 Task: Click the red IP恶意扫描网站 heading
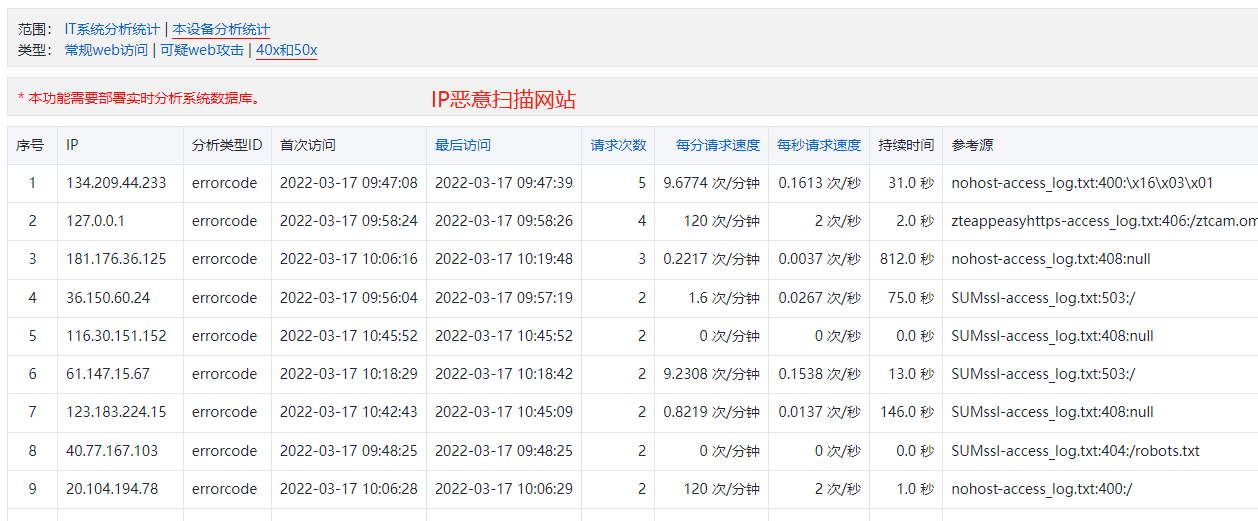(x=503, y=100)
